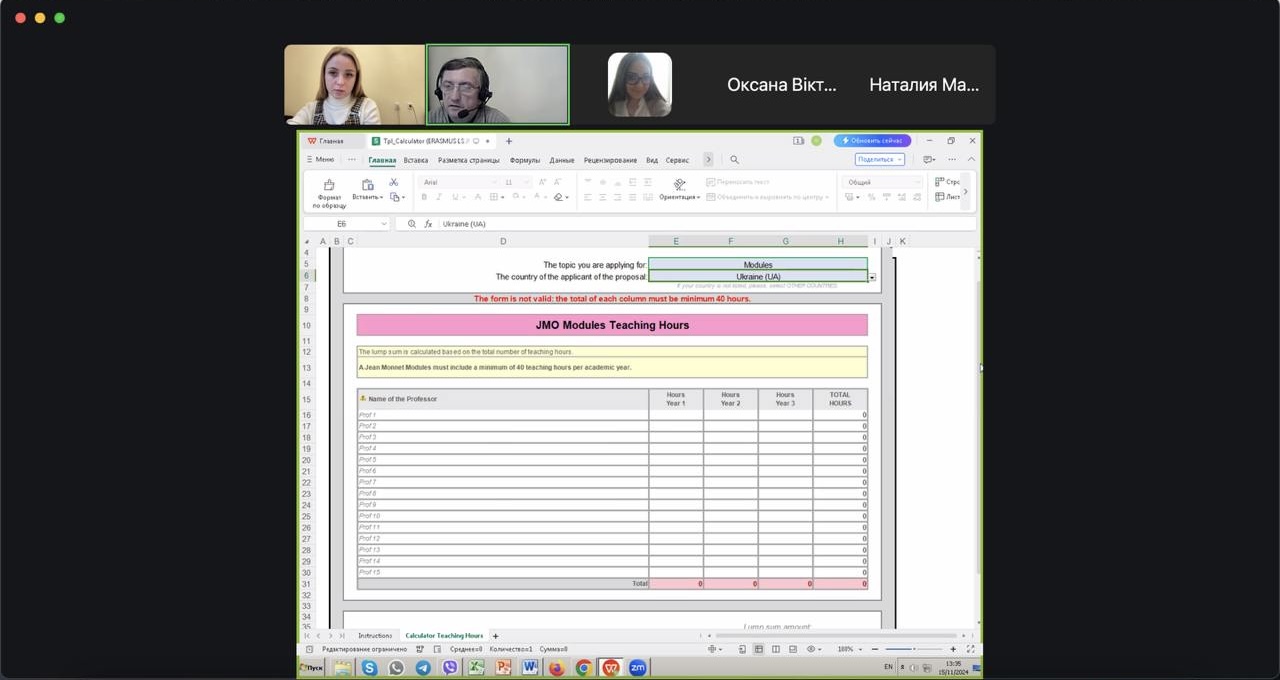
Task: Click the Excel icon in the taskbar
Action: click(477, 667)
